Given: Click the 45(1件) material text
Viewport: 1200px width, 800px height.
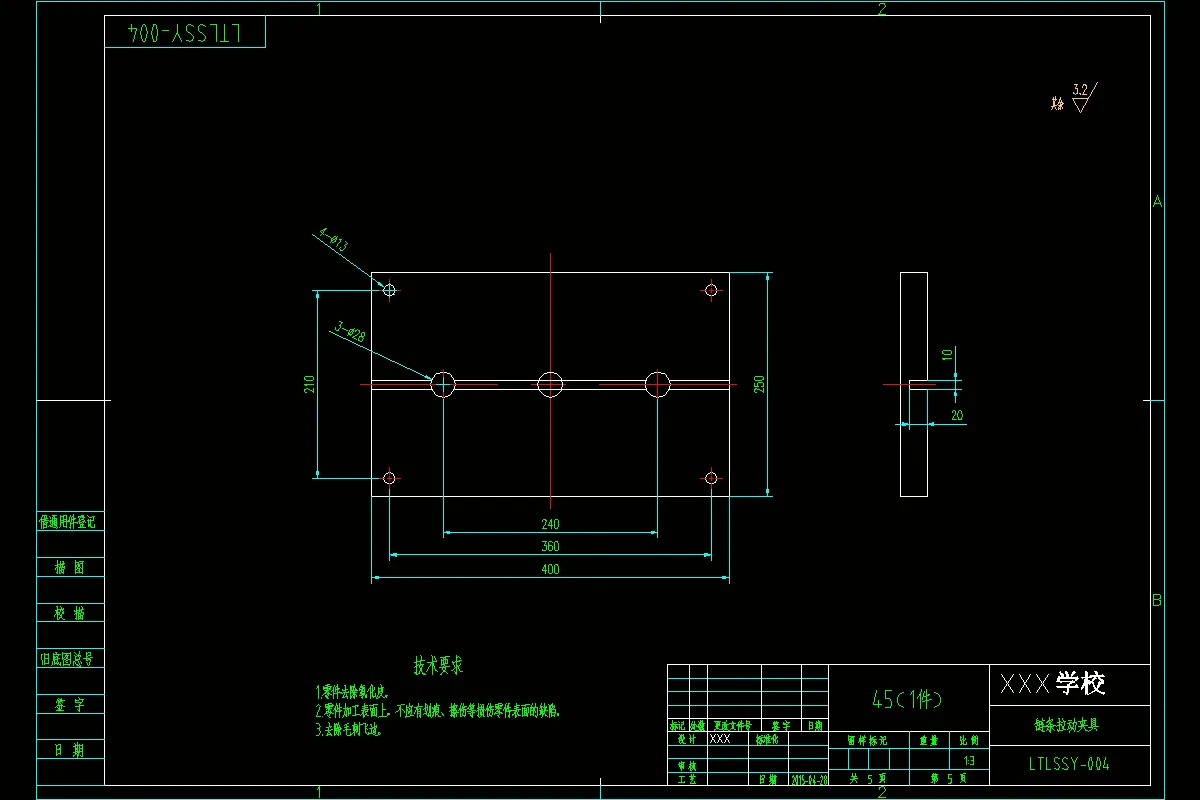Looking at the screenshot, I should (907, 698).
